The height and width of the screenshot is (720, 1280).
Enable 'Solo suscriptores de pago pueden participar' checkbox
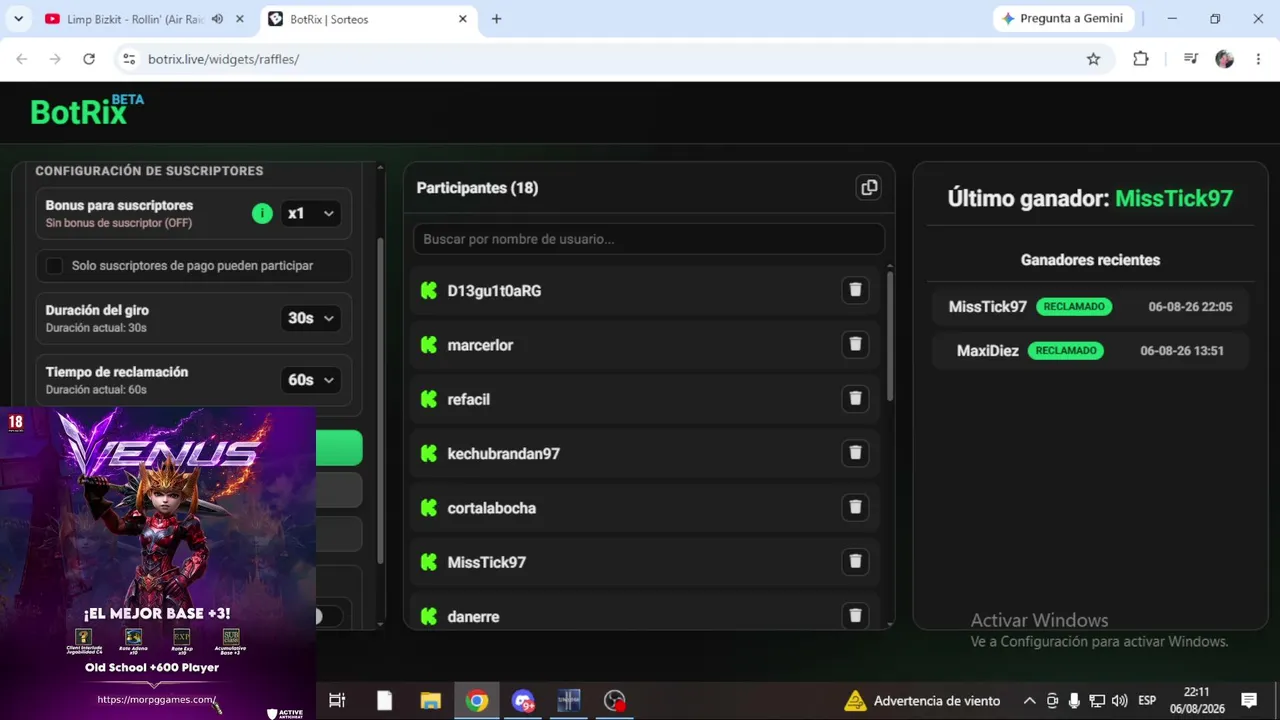point(55,266)
